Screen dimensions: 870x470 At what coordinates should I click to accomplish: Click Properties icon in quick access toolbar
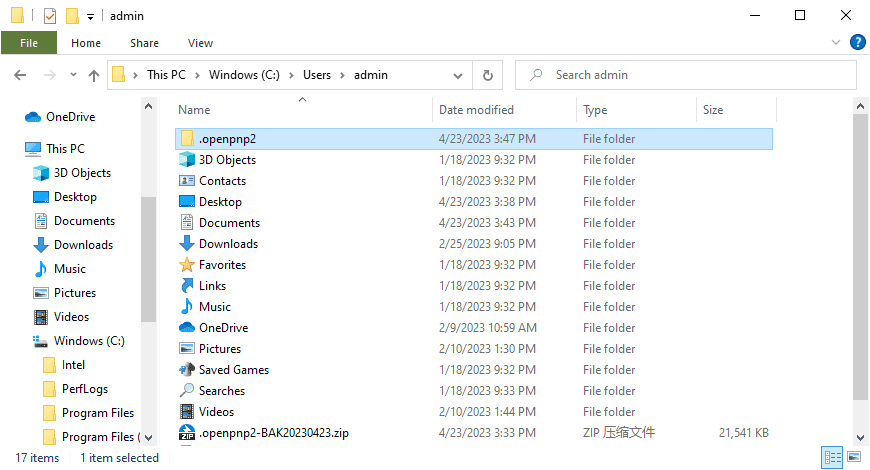(49, 16)
